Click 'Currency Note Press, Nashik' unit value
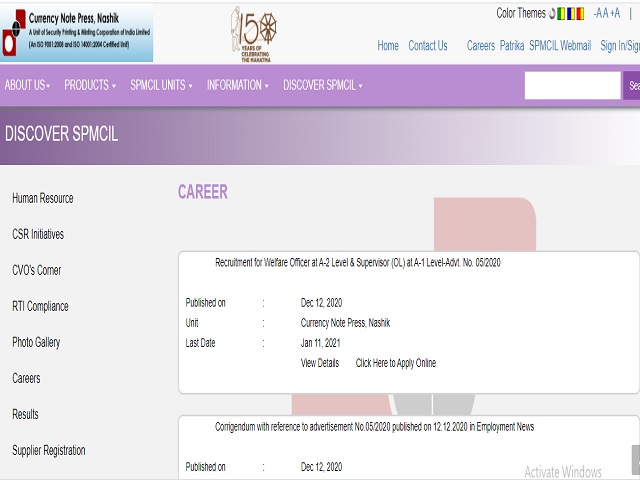 345,323
